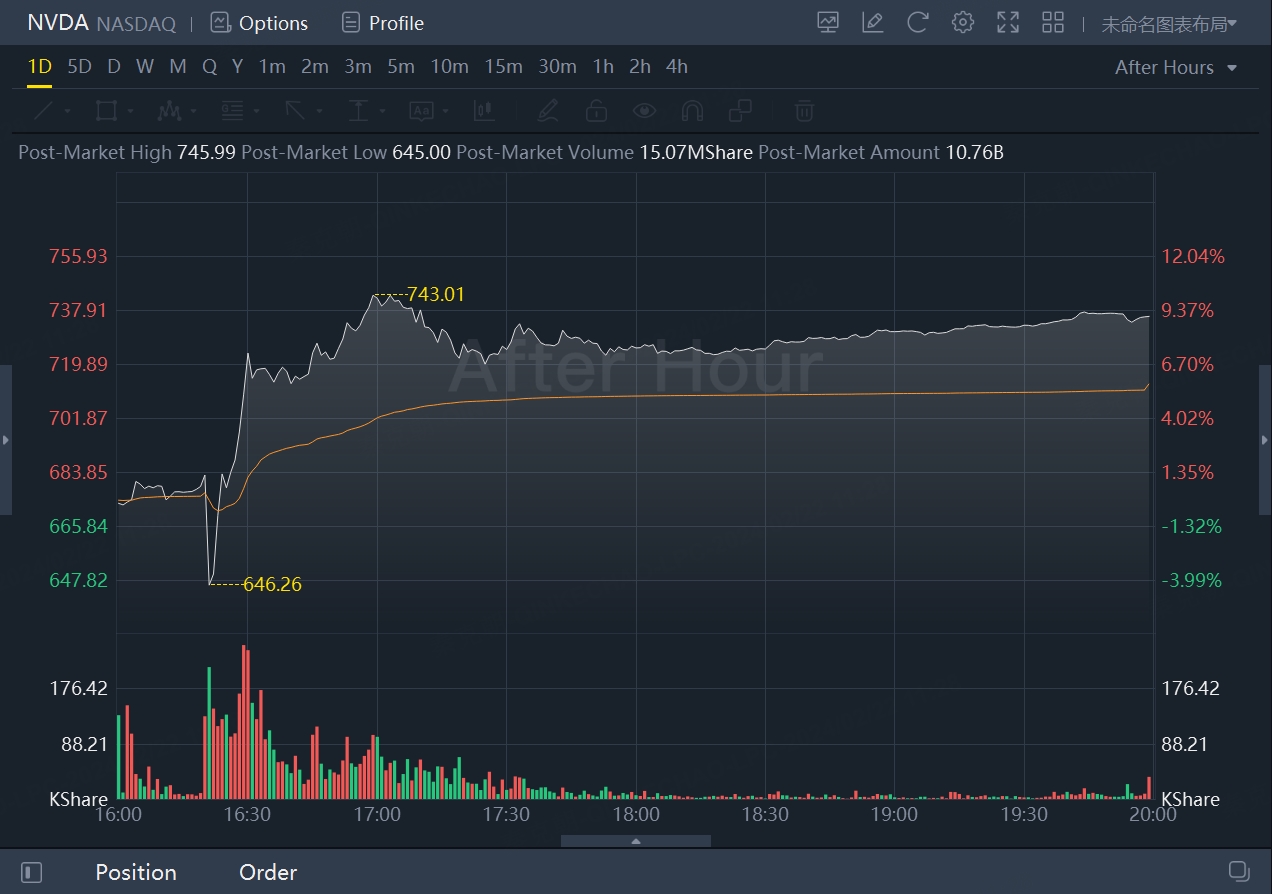Screen dimensions: 1272x894
Task: Select the zigzag wave pattern tool
Action: point(169,110)
